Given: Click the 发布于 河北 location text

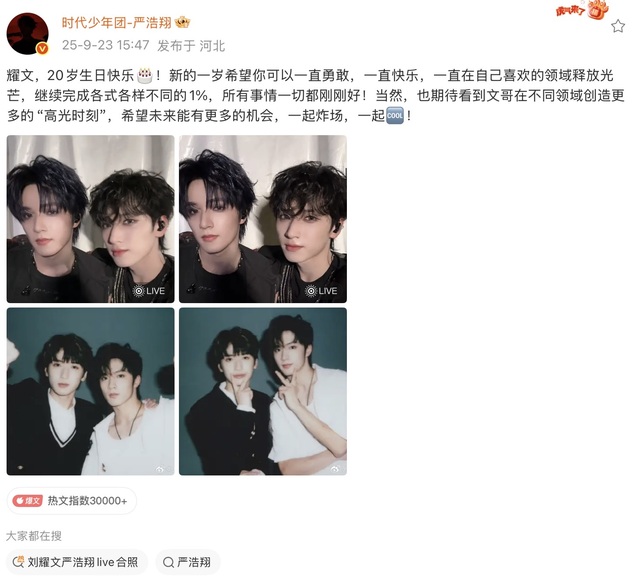Looking at the screenshot, I should tap(191, 45).
